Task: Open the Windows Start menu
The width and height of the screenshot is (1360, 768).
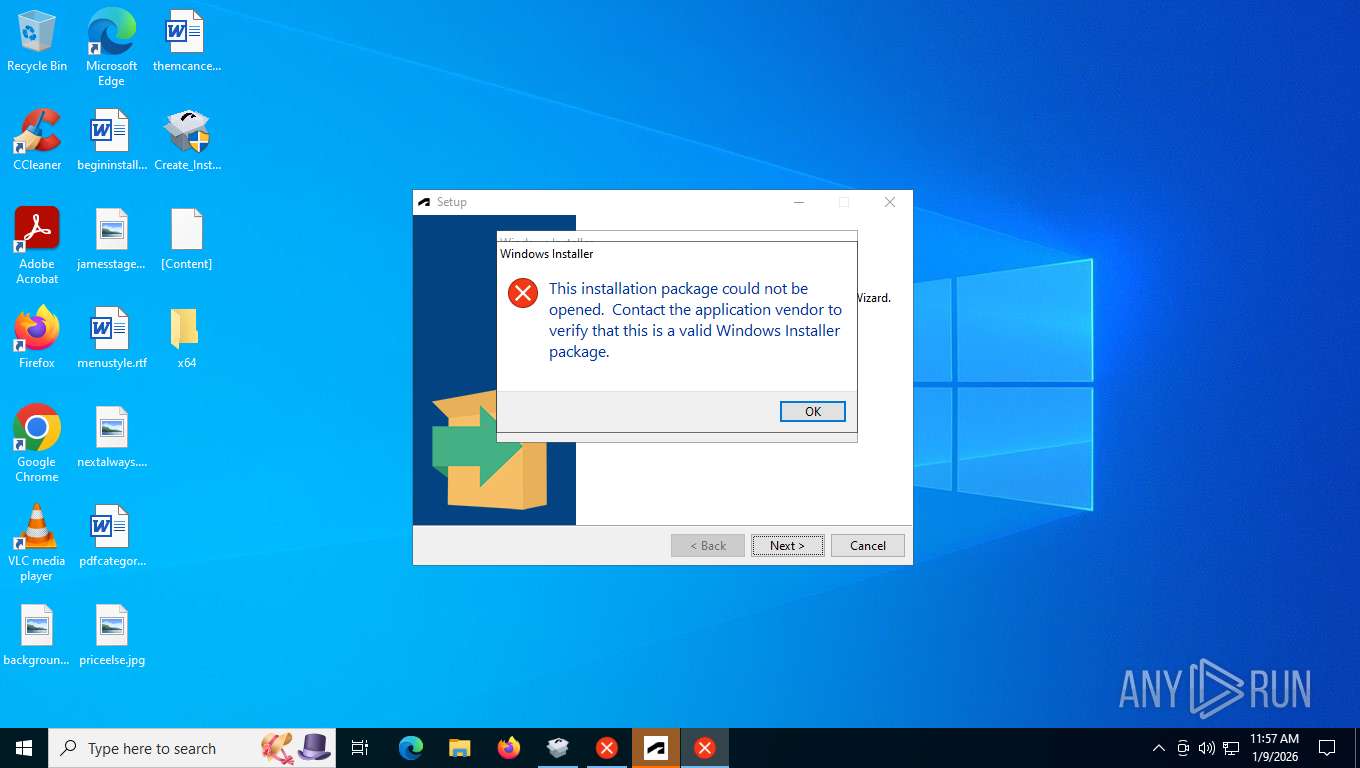Action: [24, 748]
